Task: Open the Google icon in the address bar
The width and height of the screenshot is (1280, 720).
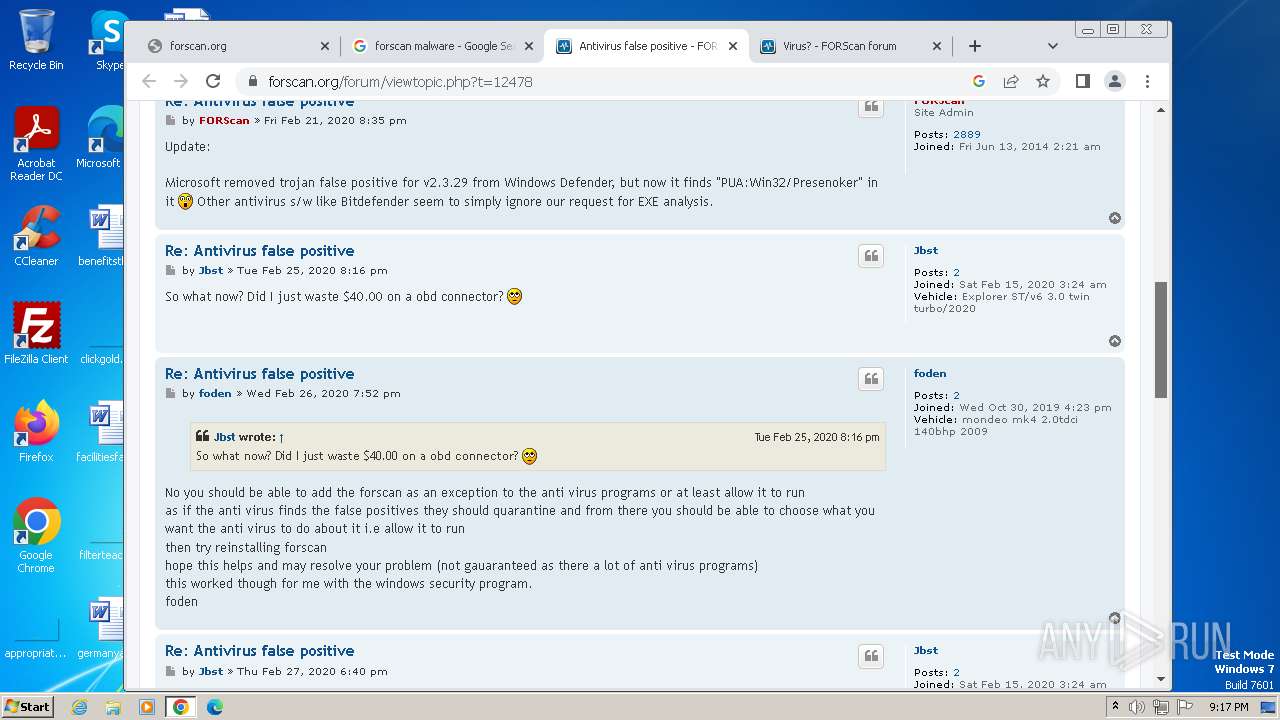Action: (979, 81)
